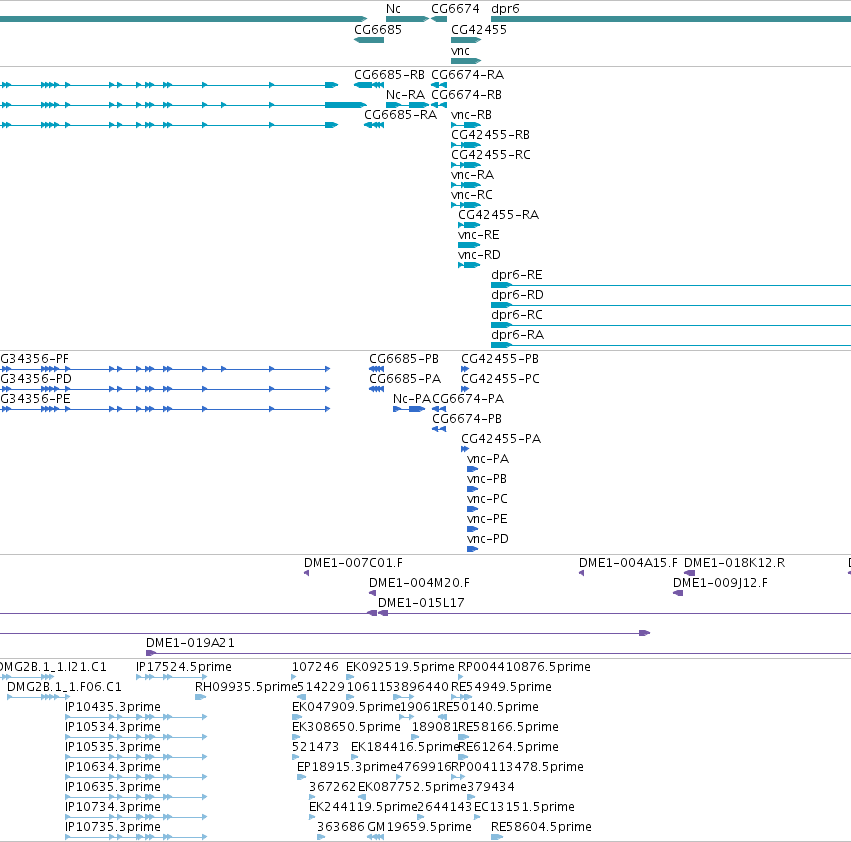851x842 pixels.
Task: Click transcript CG42455-RA
Action: pyautogui.click(x=498, y=214)
